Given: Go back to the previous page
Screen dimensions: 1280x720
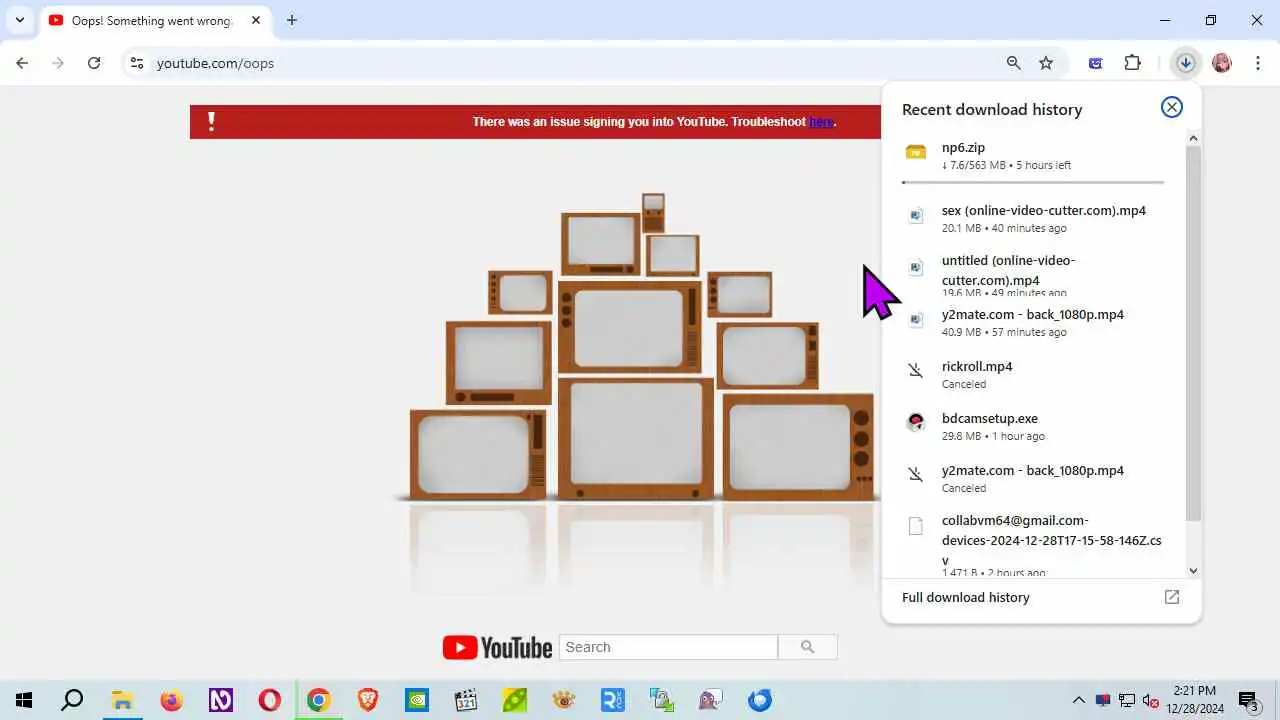Looking at the screenshot, I should pyautogui.click(x=22, y=63).
